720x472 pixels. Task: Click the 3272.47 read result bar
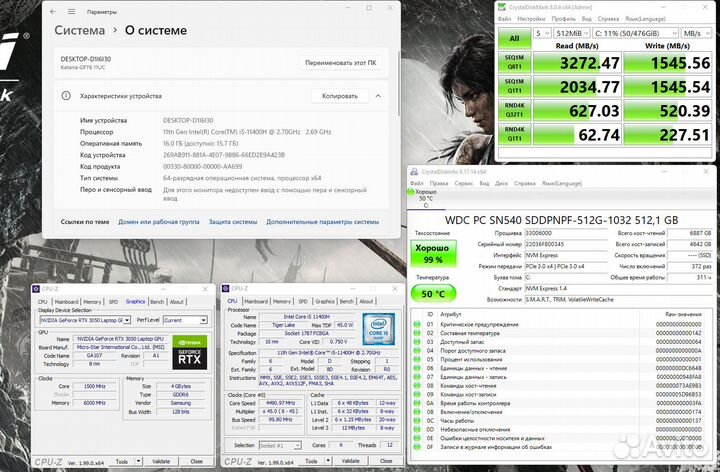[x=577, y=62]
